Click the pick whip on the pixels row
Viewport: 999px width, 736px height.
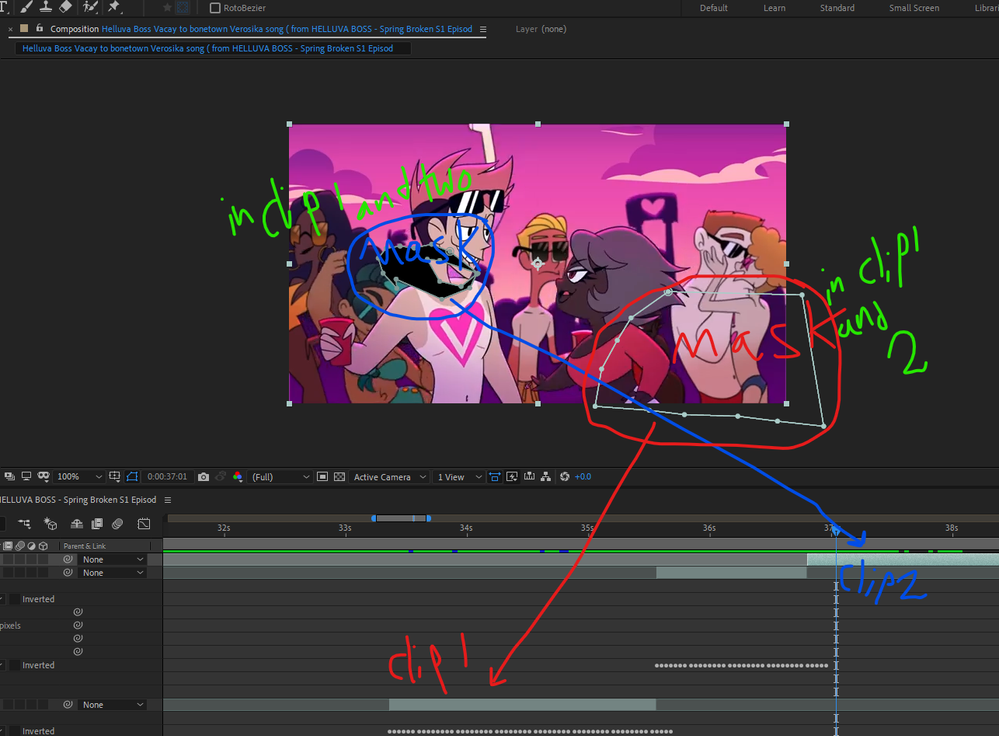(x=78, y=625)
